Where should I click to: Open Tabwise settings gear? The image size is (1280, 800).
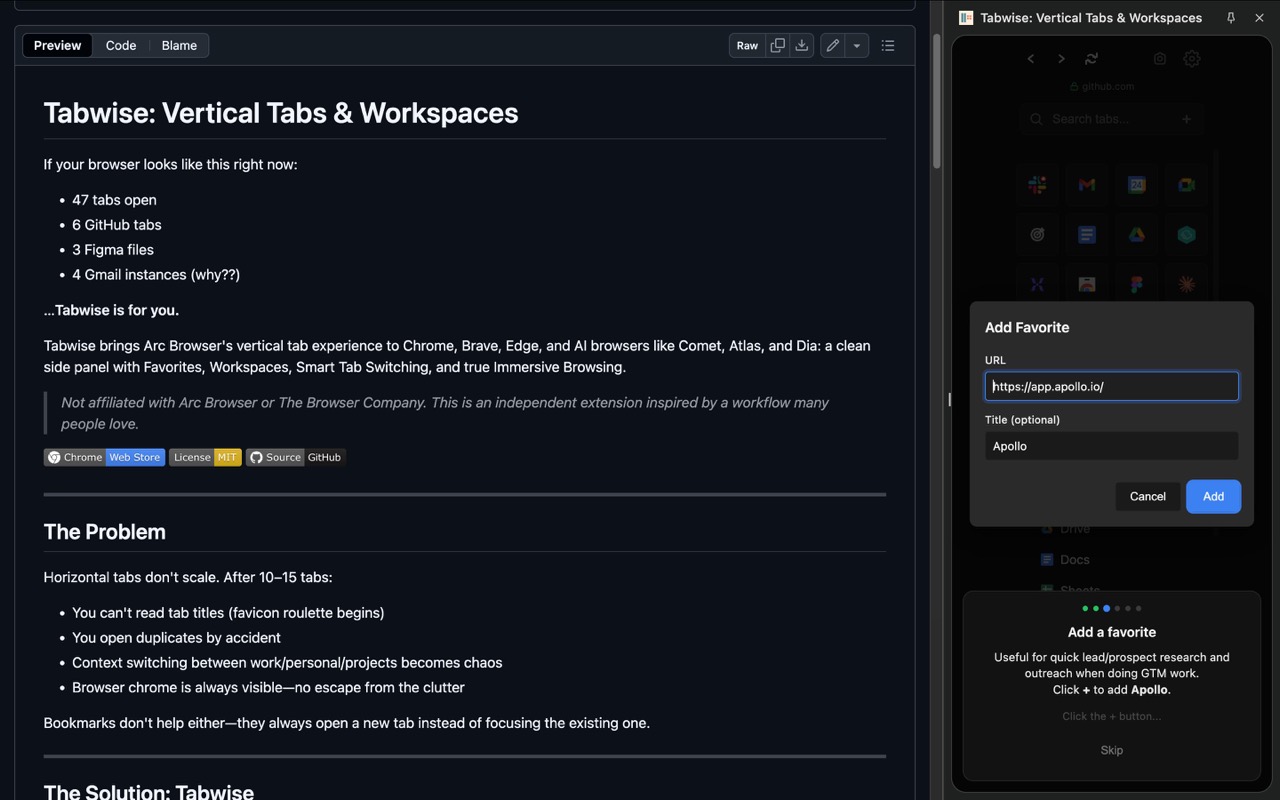pos(1192,59)
